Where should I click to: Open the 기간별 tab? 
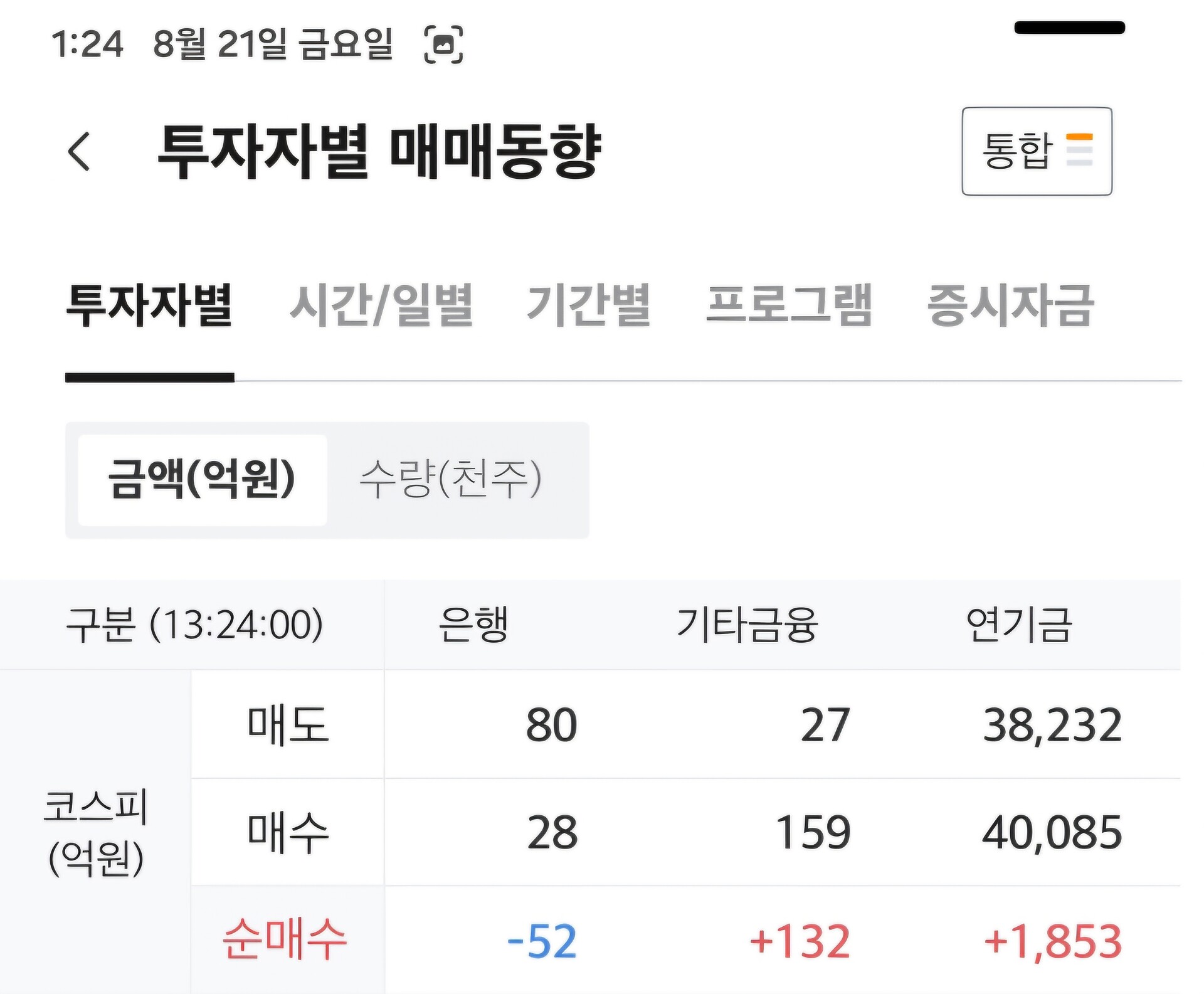pyautogui.click(x=588, y=305)
